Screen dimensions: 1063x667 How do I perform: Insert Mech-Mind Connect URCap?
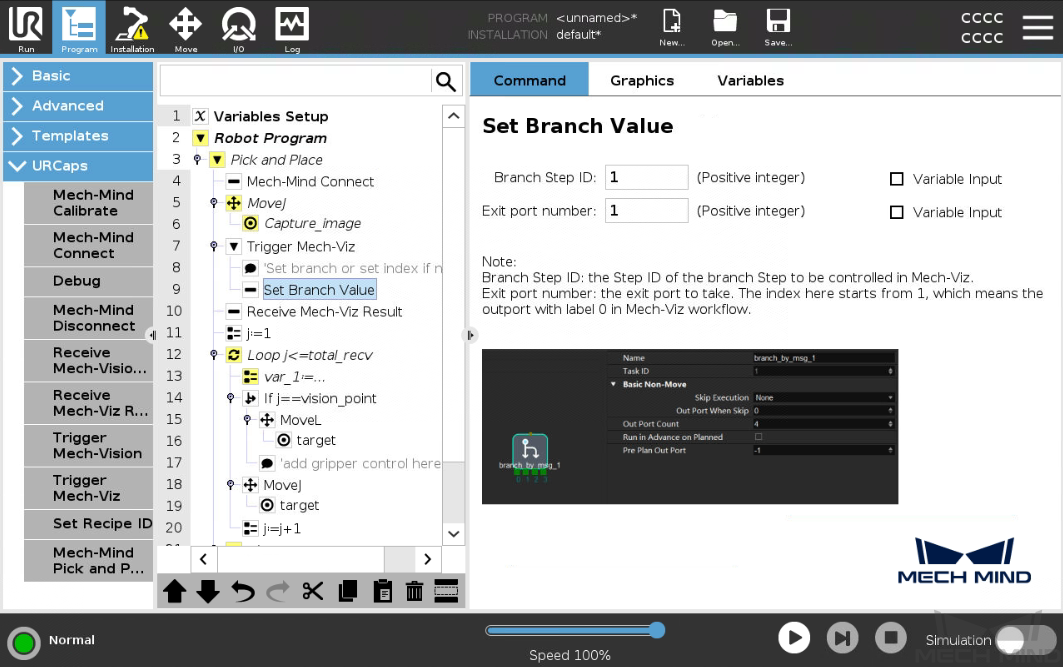[89, 245]
